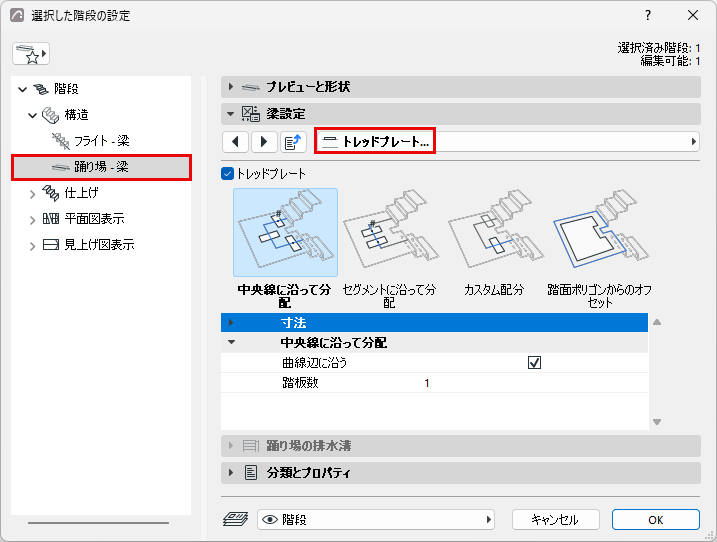Expand the 踊り場の排水溝 panel
This screenshot has height=542, width=717.
pyautogui.click(x=230, y=445)
